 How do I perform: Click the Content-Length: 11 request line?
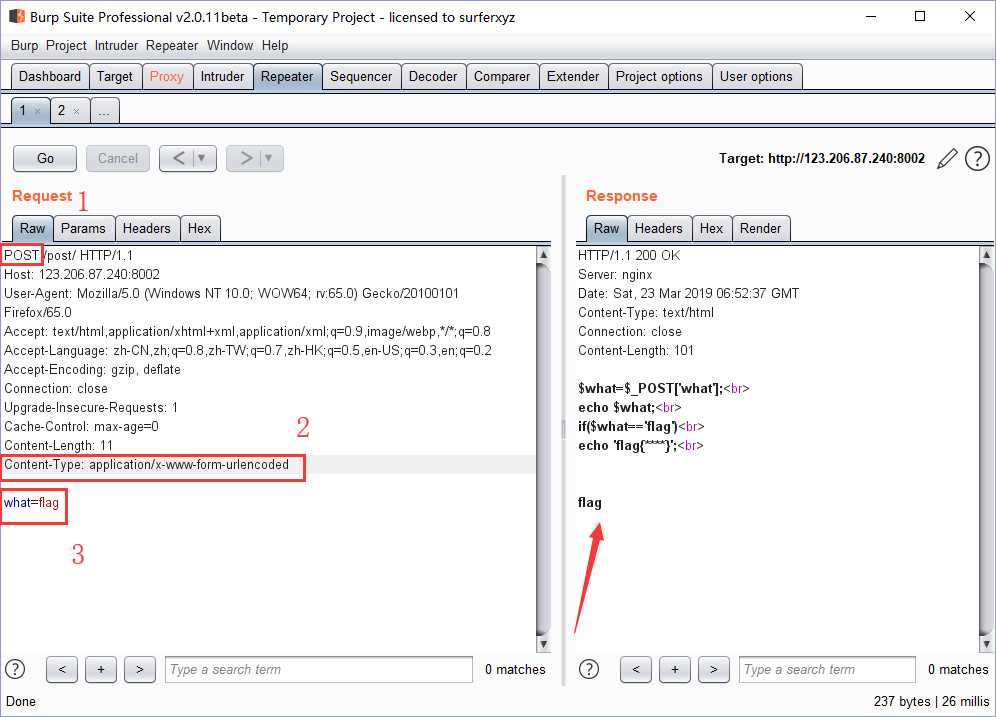pos(58,446)
